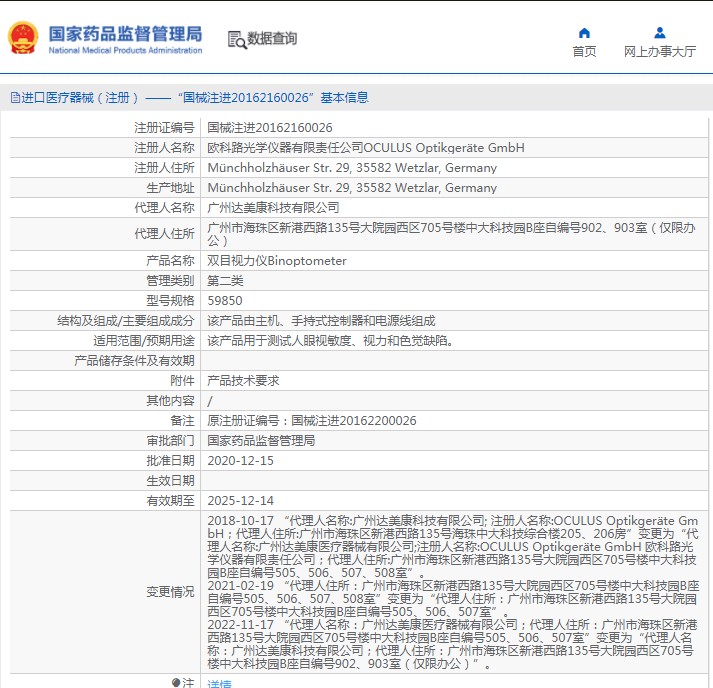Click the 注册证编号 row label
The height and width of the screenshot is (688, 713).
(x=164, y=128)
